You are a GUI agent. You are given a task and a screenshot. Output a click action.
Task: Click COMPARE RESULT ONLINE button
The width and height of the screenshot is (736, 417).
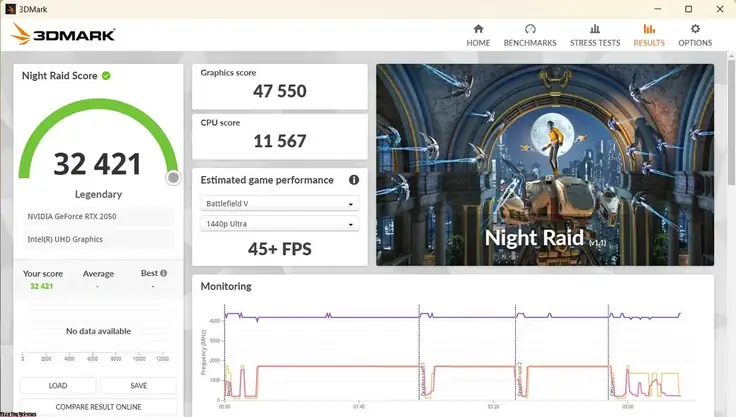[99, 407]
